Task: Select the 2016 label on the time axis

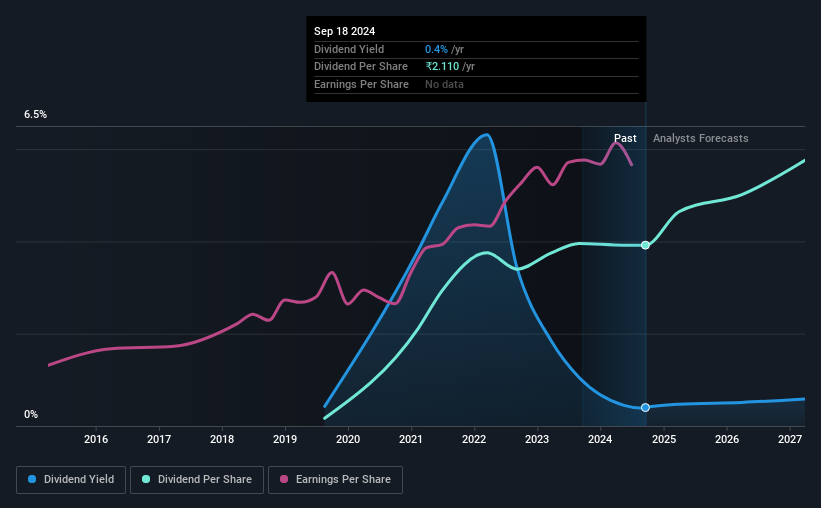Action: [x=96, y=439]
